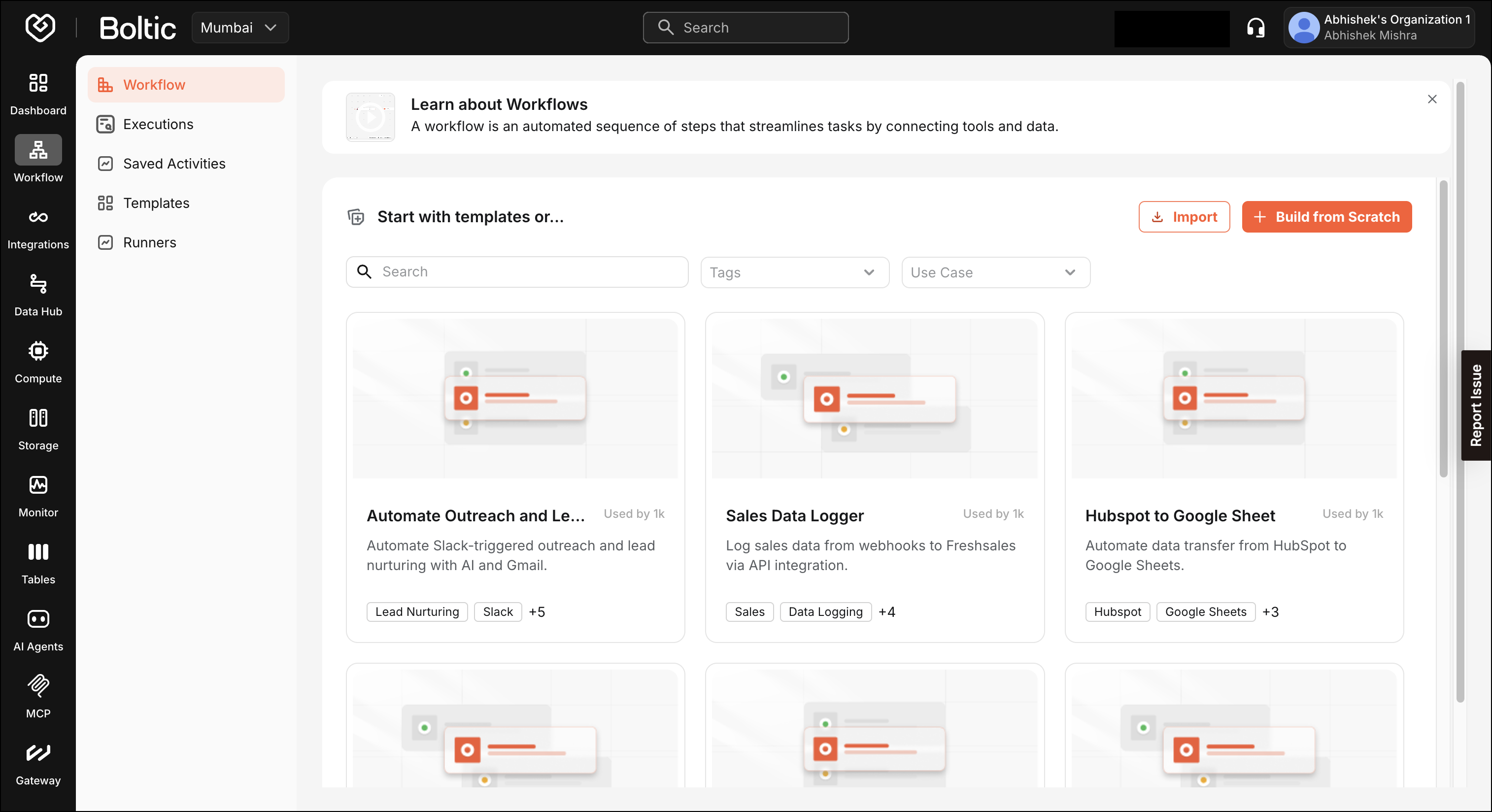This screenshot has height=812, width=1492.
Task: Click the Build from Scratch button
Action: pyautogui.click(x=1326, y=217)
